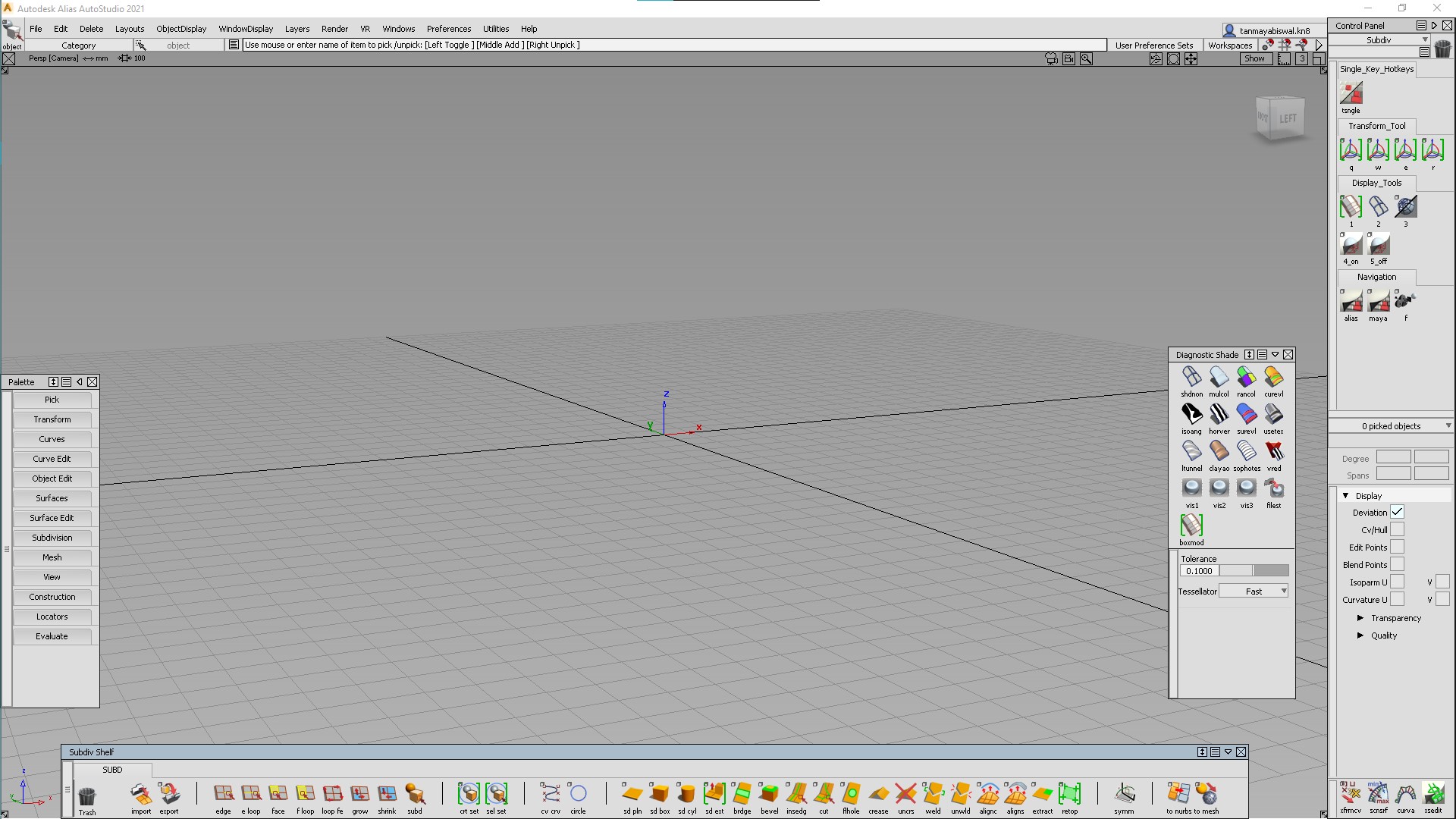1456x819 pixels.
Task: Click the import icon in shelf
Action: point(141,794)
